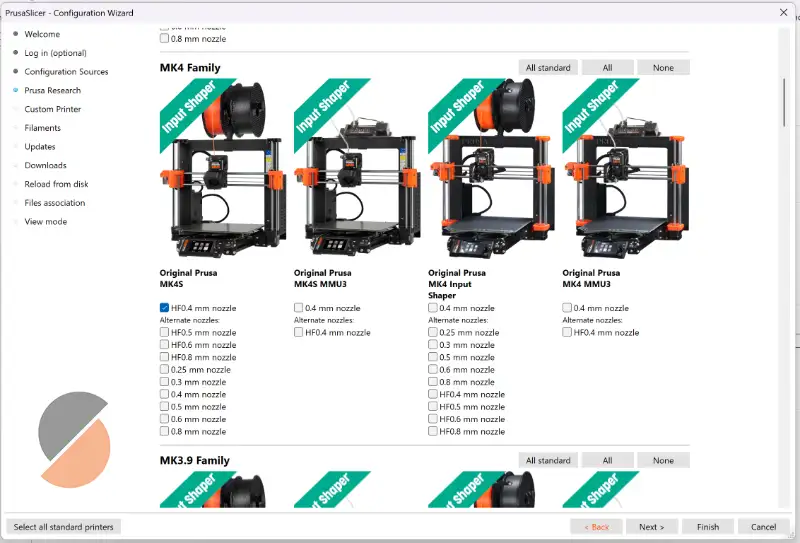This screenshot has width=800, height=543.
Task: Click the vertical scrollbar thumb
Action: 784,102
